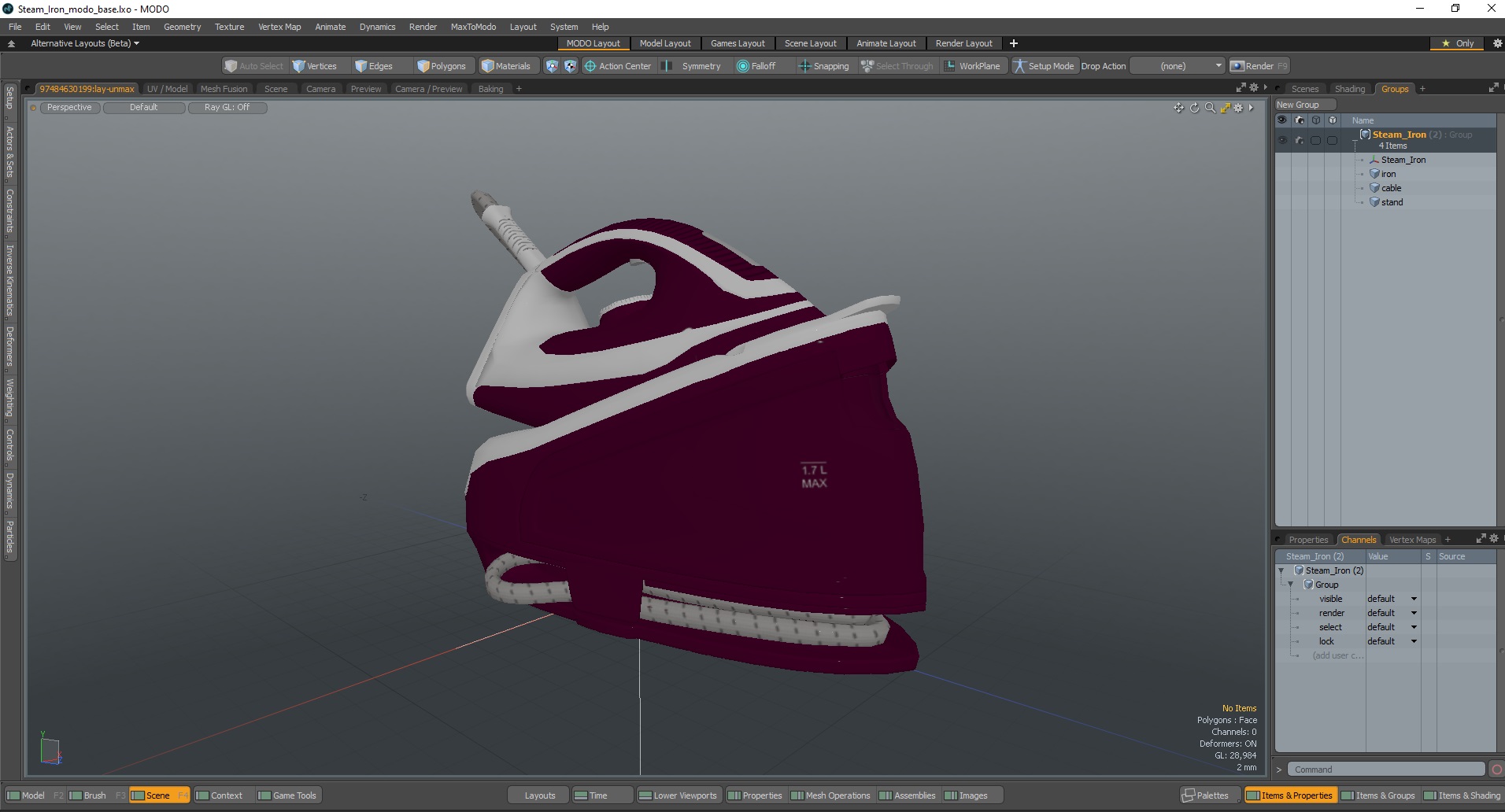
Task: Click the Edges selection mode icon
Action: pos(361,66)
